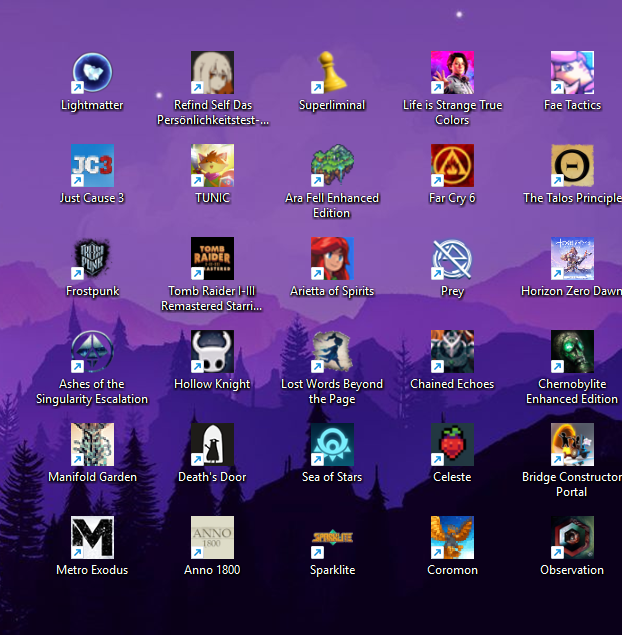
Task: Click the Chained Echoes shortcut
Action: 452,352
